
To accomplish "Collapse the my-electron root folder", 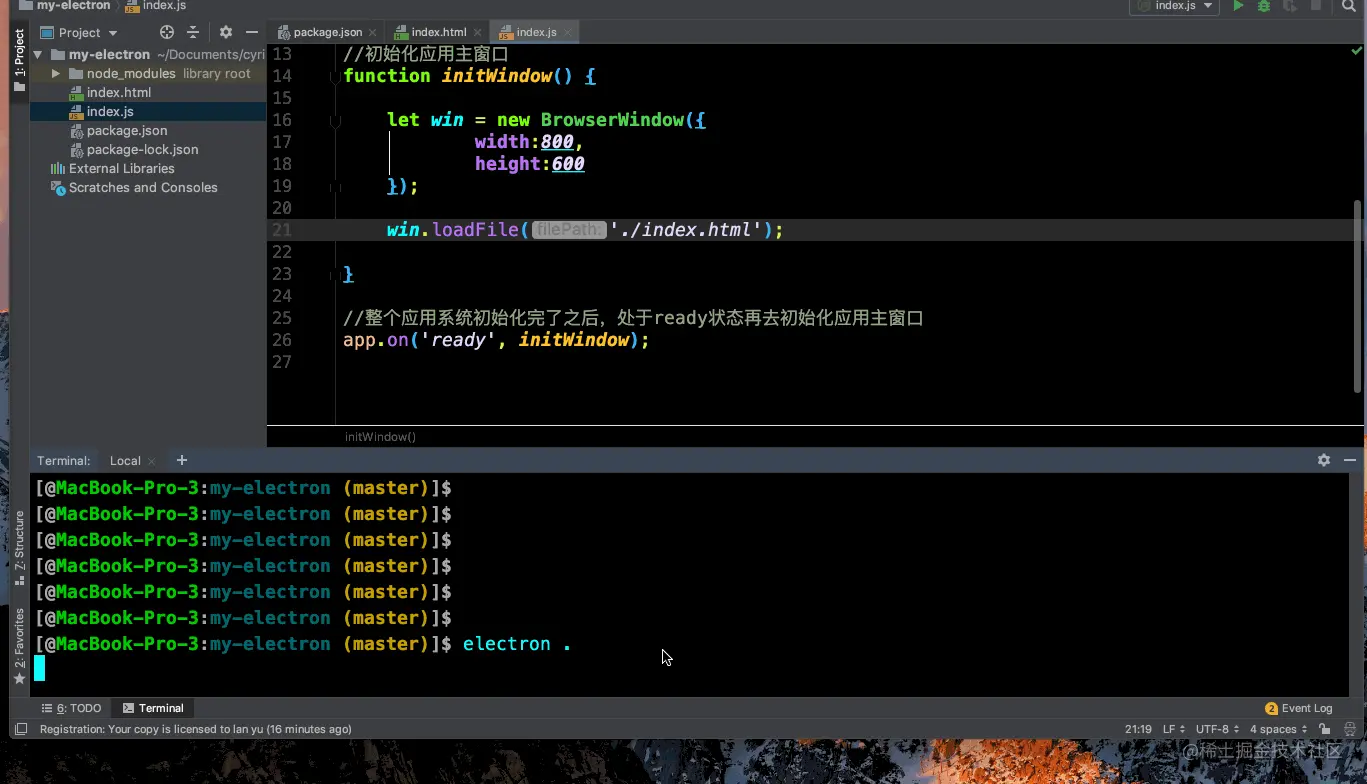I will coord(39,55).
